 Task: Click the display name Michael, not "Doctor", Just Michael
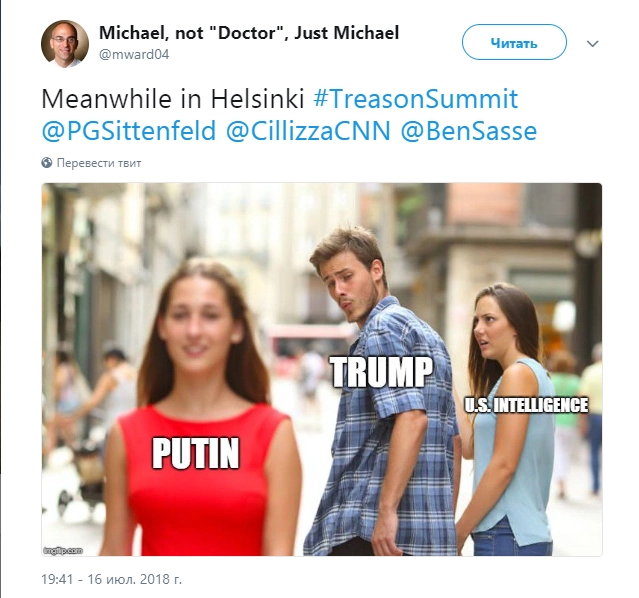point(249,33)
